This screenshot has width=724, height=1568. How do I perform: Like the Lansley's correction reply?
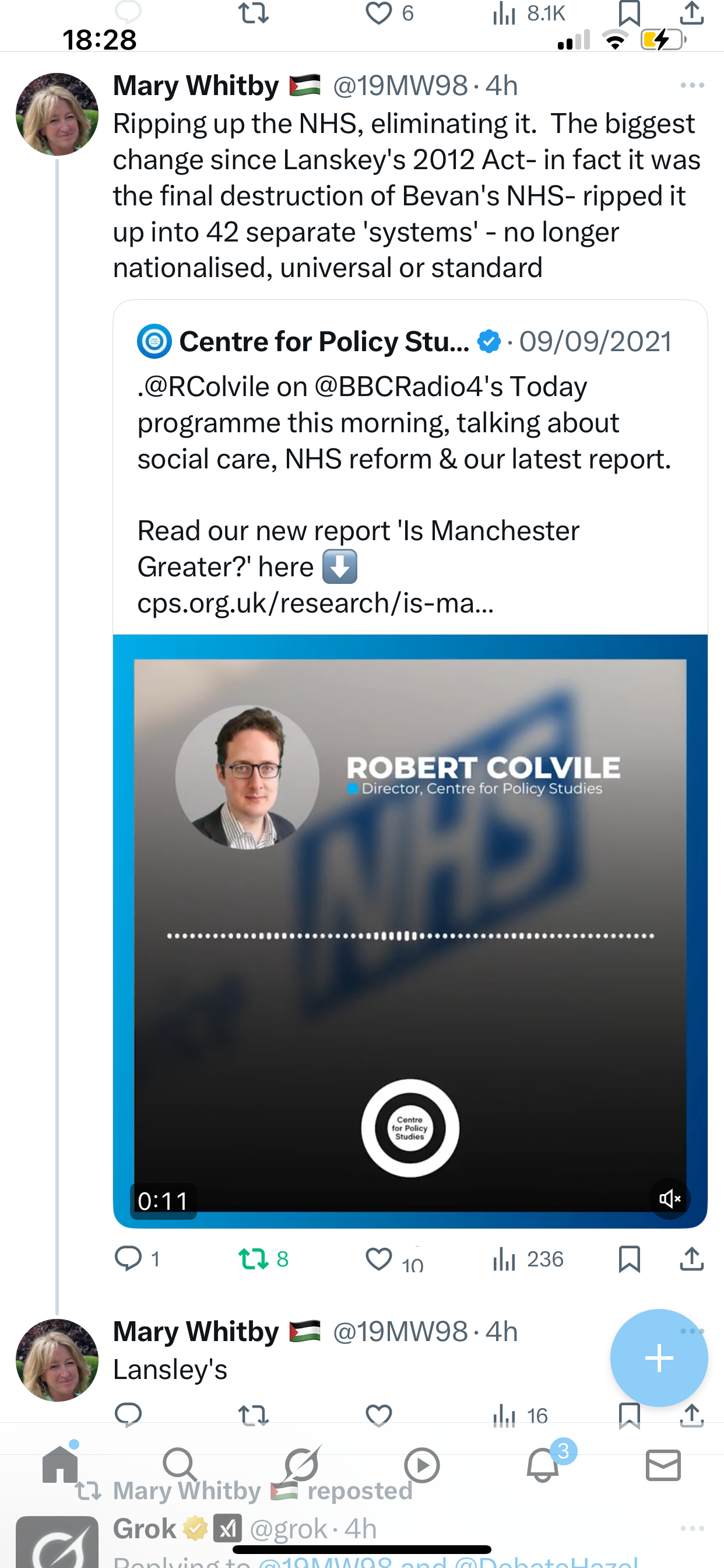(378, 1415)
